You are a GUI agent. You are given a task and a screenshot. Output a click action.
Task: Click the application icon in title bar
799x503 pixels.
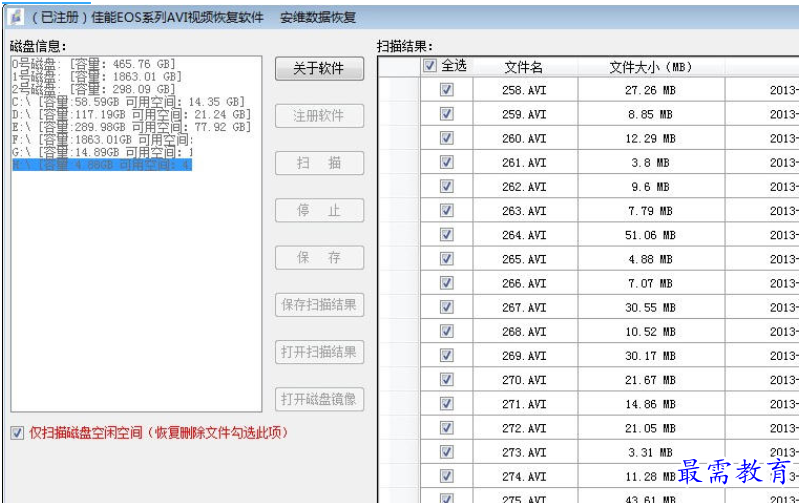(x=16, y=17)
